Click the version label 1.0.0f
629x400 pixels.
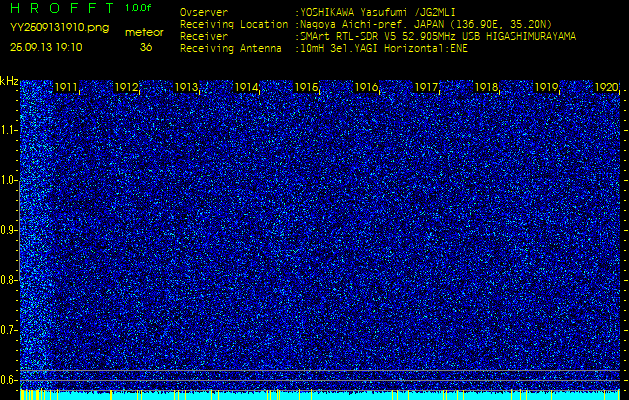(x=138, y=8)
